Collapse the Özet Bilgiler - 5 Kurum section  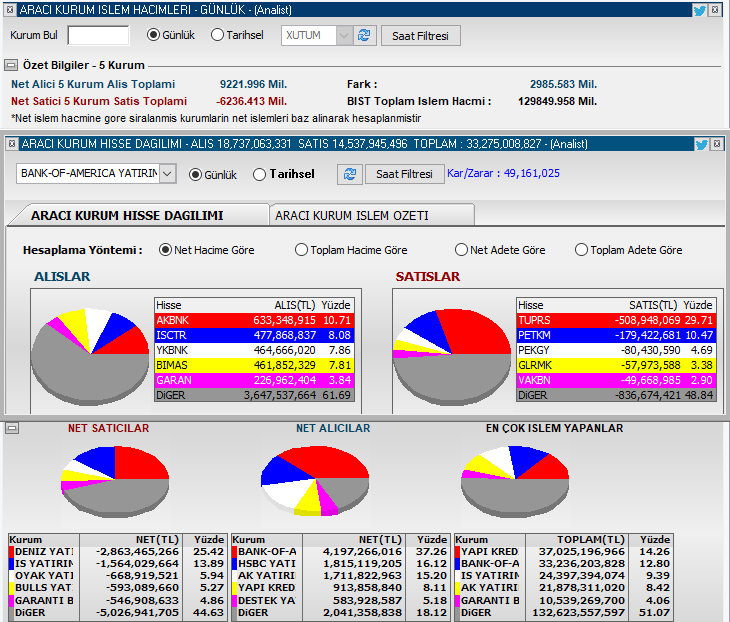[11, 65]
